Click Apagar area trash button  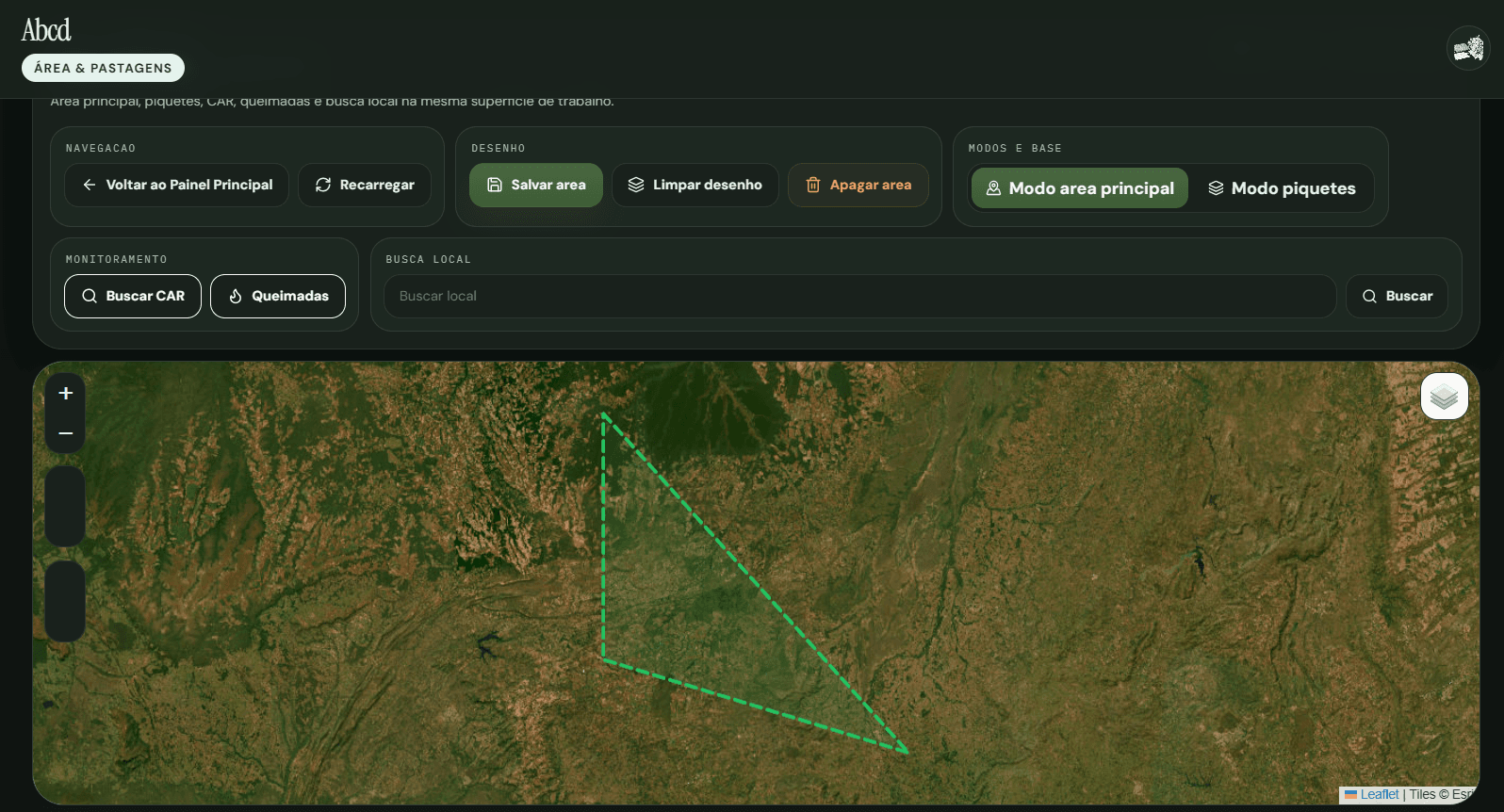click(x=858, y=185)
